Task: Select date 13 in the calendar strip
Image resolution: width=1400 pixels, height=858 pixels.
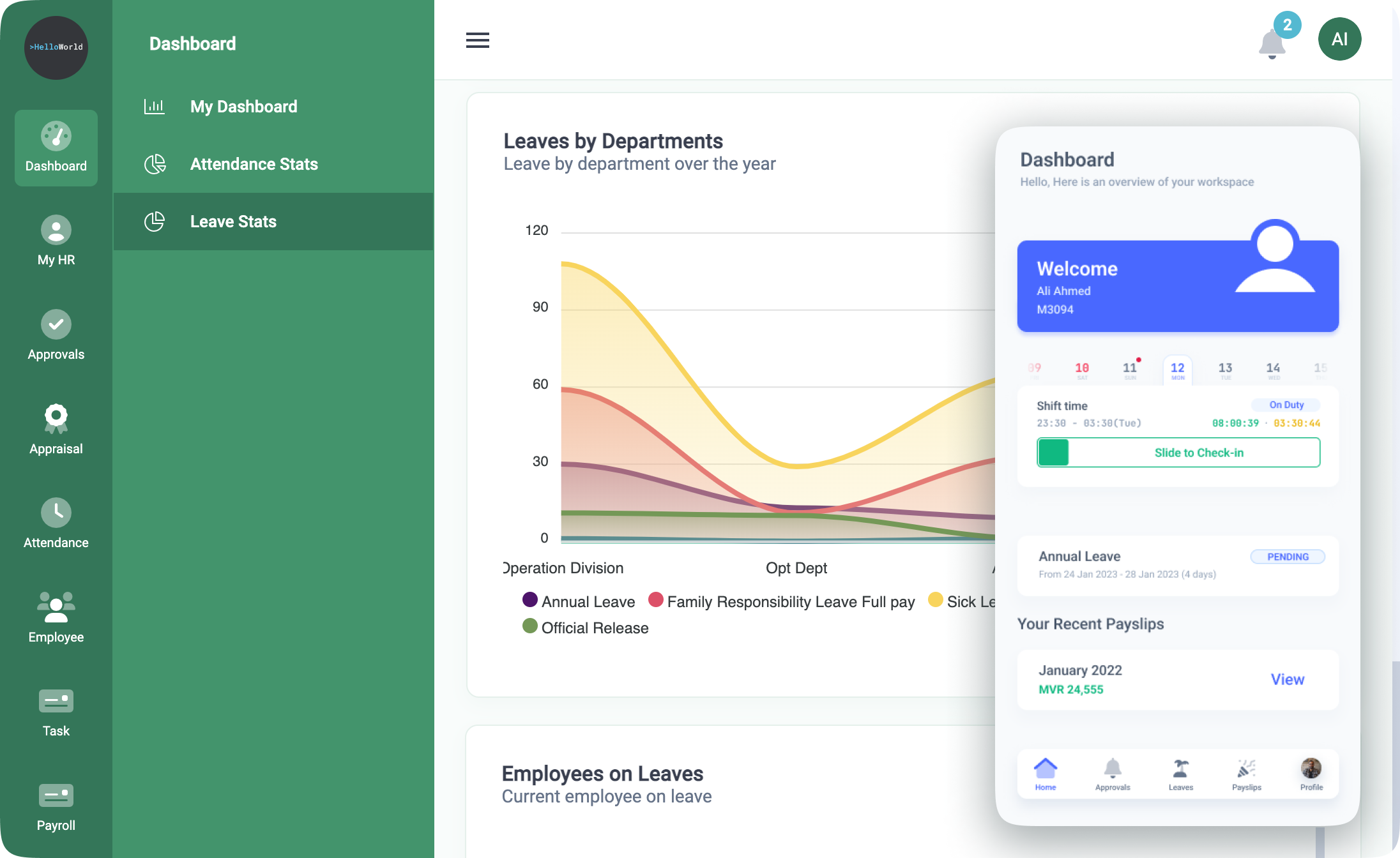Action: (1224, 370)
